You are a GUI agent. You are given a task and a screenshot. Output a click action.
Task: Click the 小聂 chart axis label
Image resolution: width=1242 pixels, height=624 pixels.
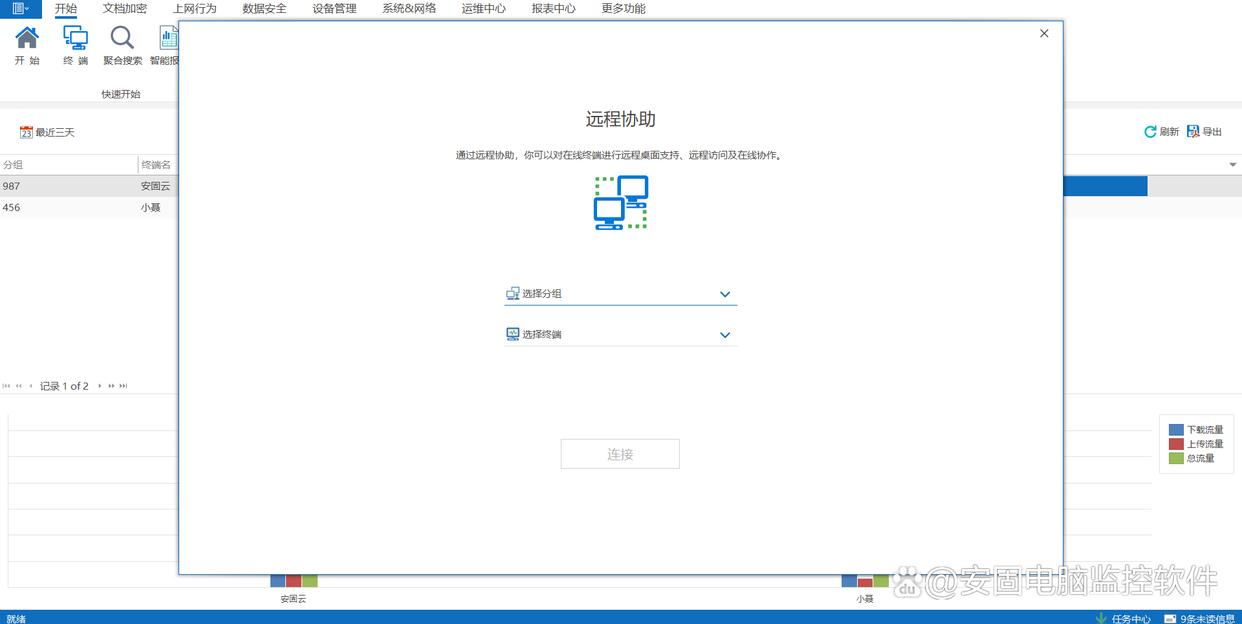point(865,598)
